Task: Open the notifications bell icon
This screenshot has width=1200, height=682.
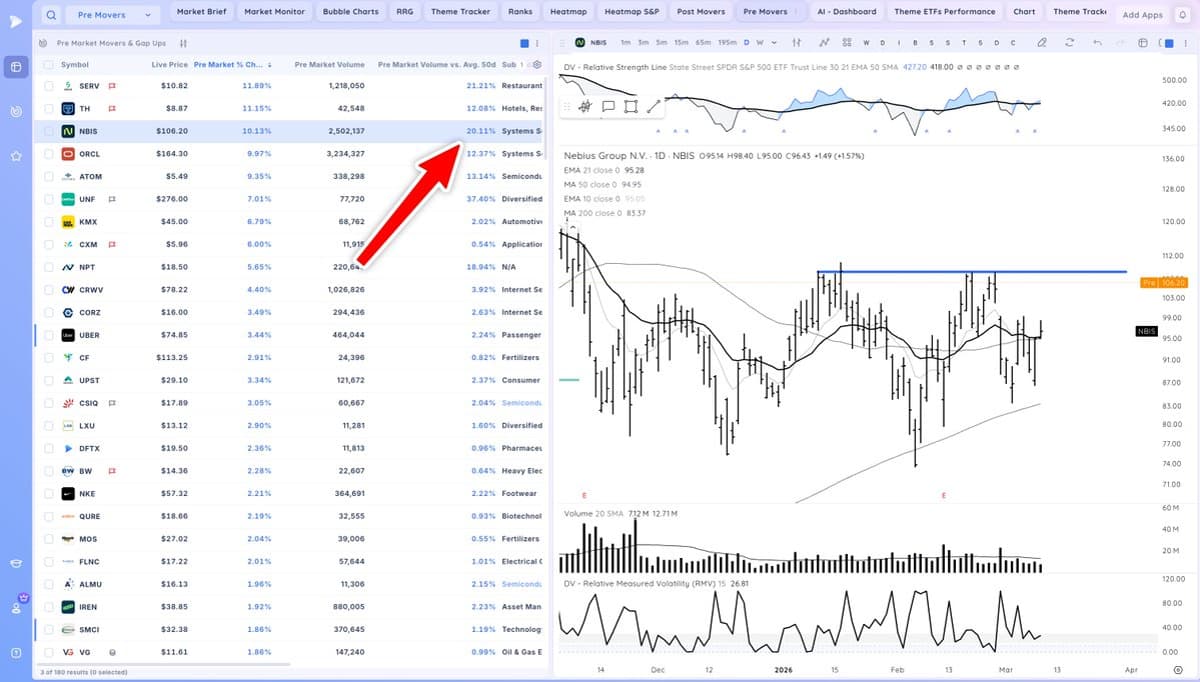Action: point(1181,14)
